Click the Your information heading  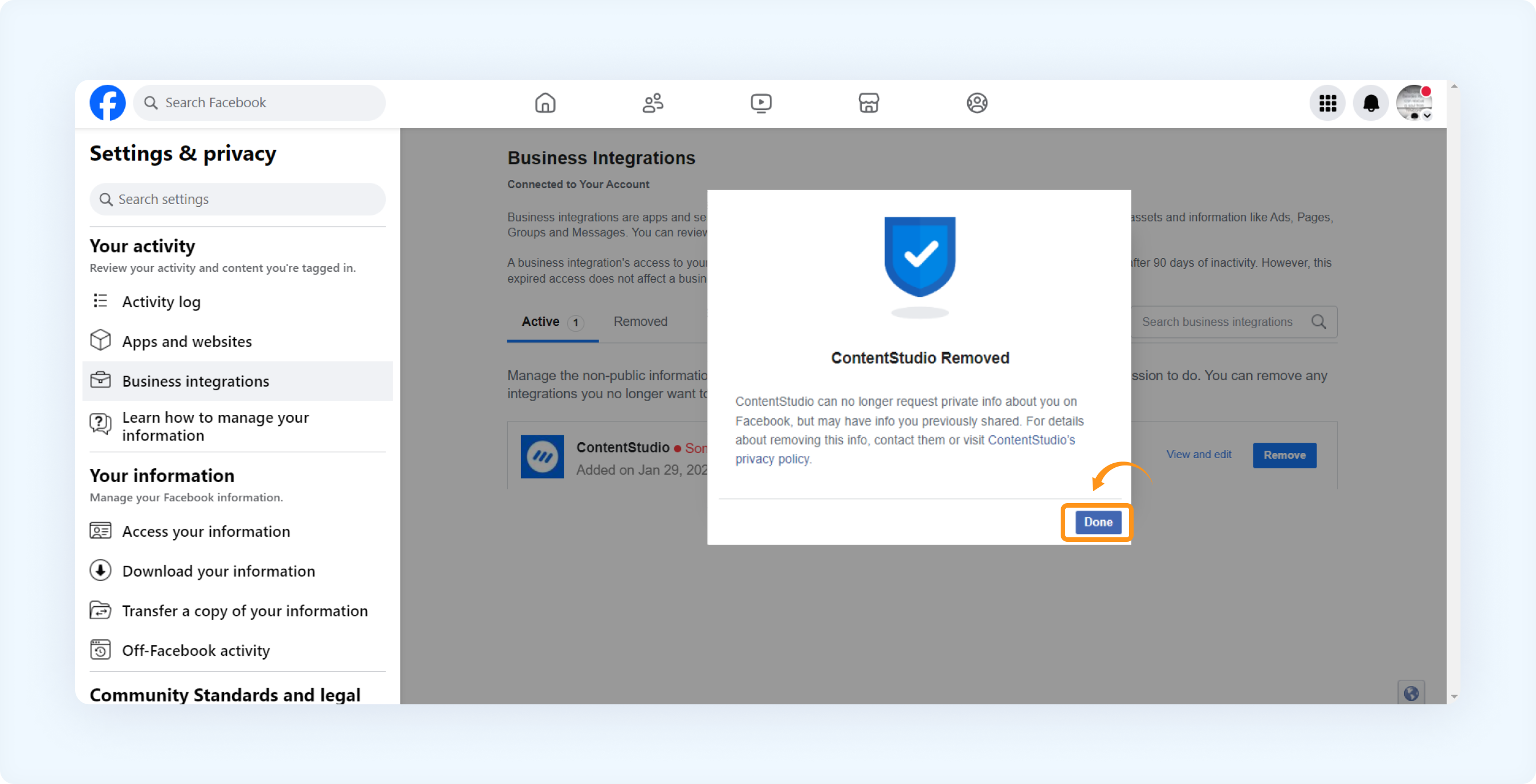click(x=162, y=475)
